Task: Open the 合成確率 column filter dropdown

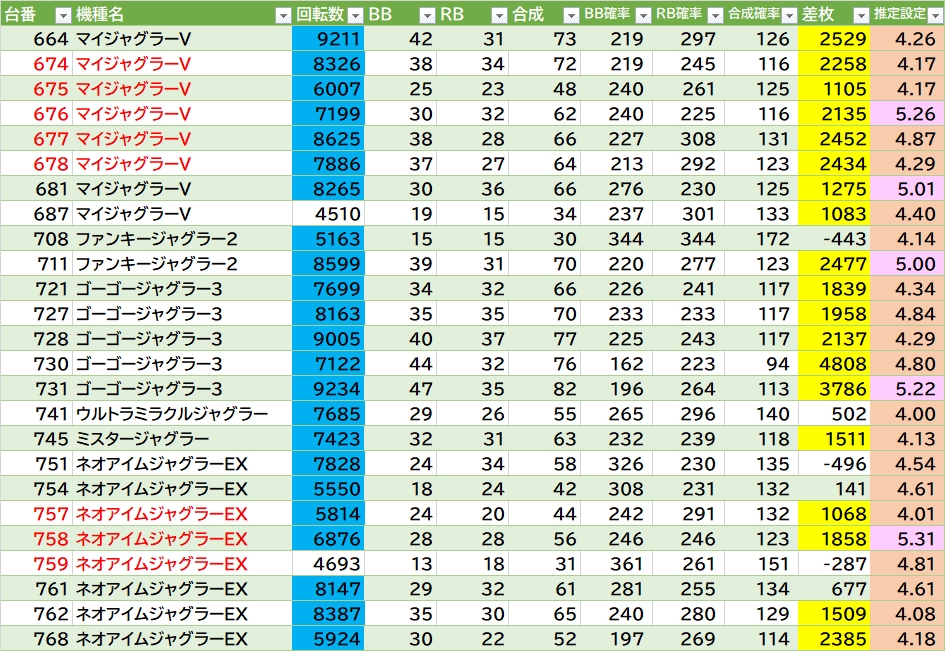Action: 789,16
